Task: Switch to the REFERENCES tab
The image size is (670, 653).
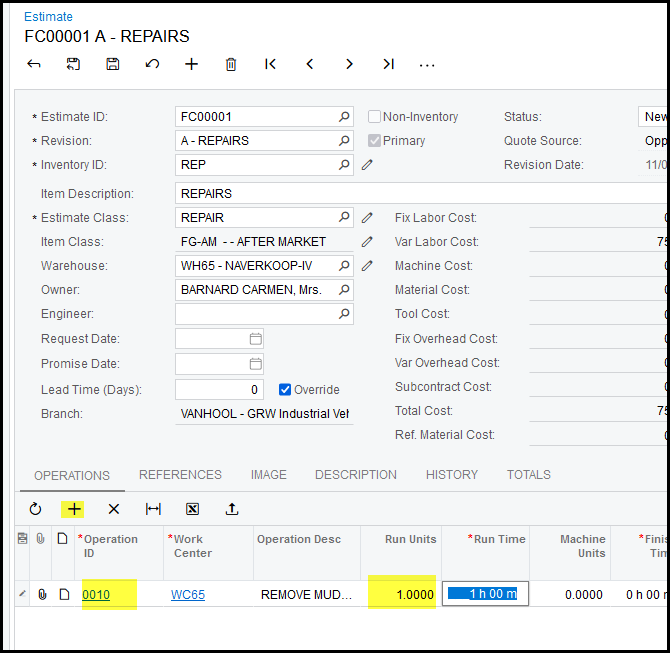Action: coord(180,475)
